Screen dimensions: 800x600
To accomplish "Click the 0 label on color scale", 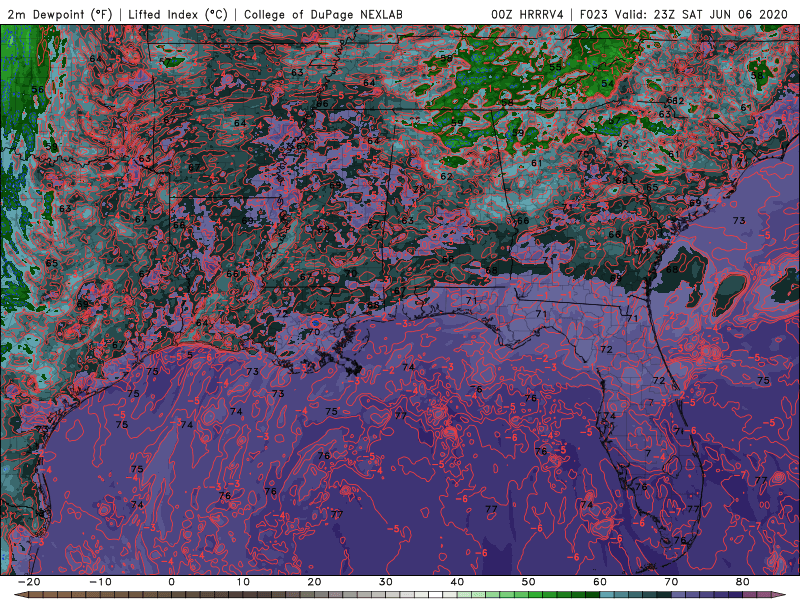I will (171, 582).
